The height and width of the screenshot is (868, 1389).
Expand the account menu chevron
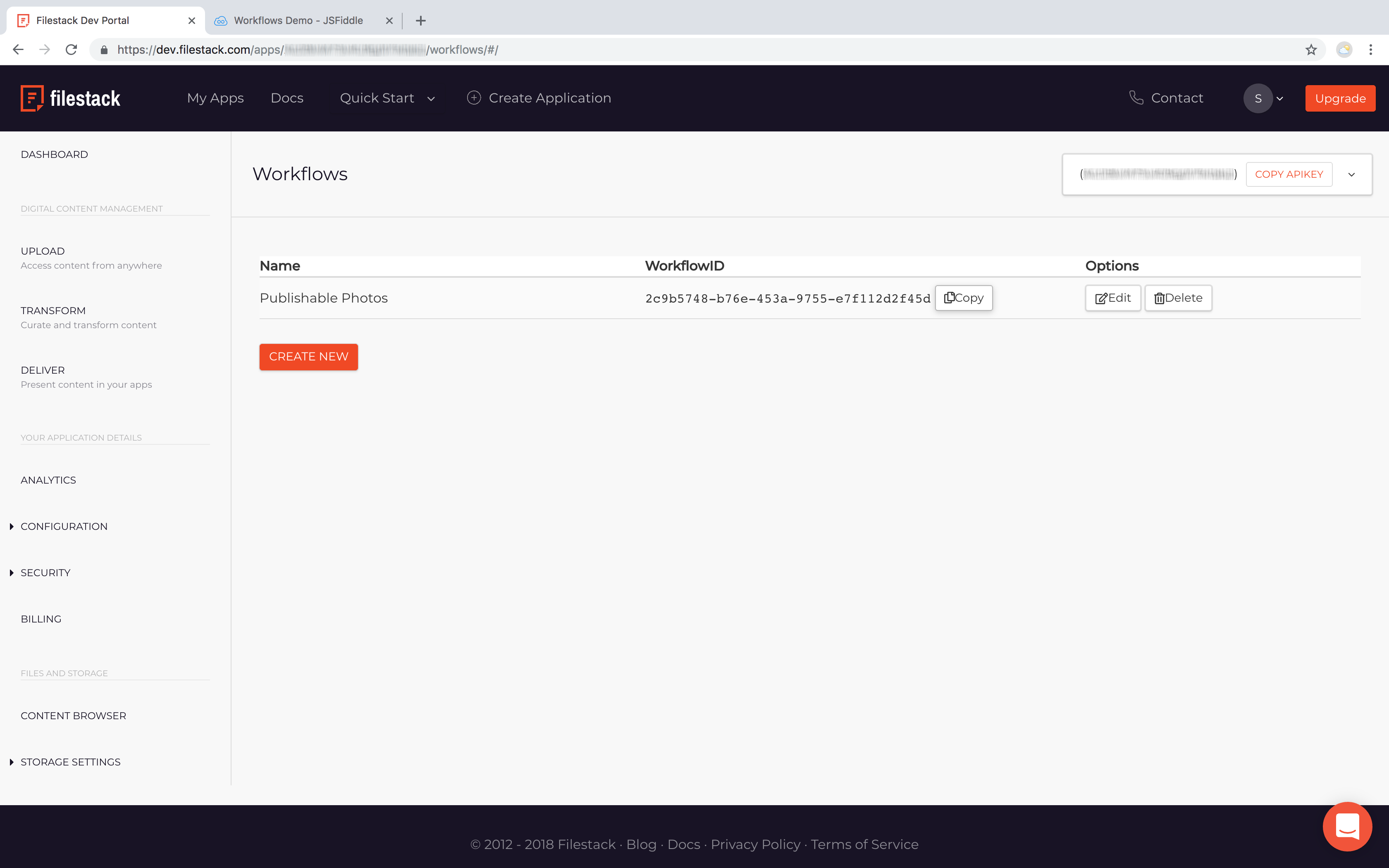(1280, 99)
